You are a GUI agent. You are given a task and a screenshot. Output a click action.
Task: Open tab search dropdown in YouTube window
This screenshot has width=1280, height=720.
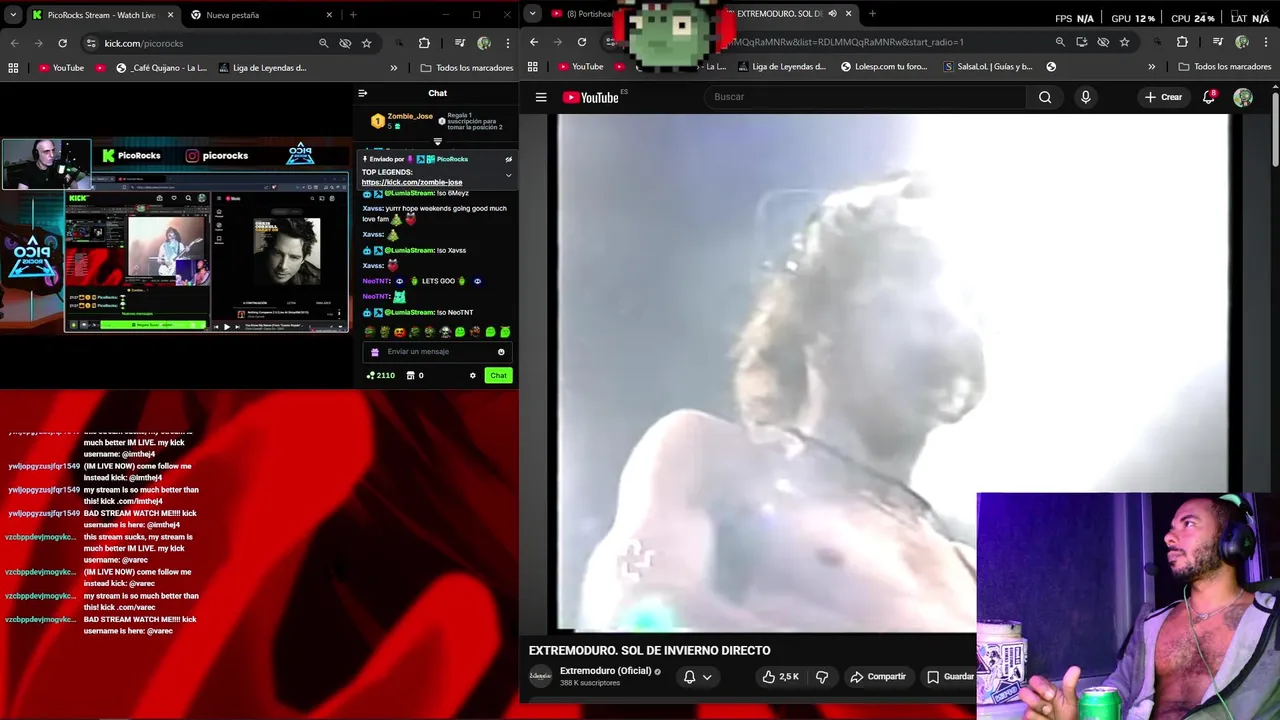point(532,13)
